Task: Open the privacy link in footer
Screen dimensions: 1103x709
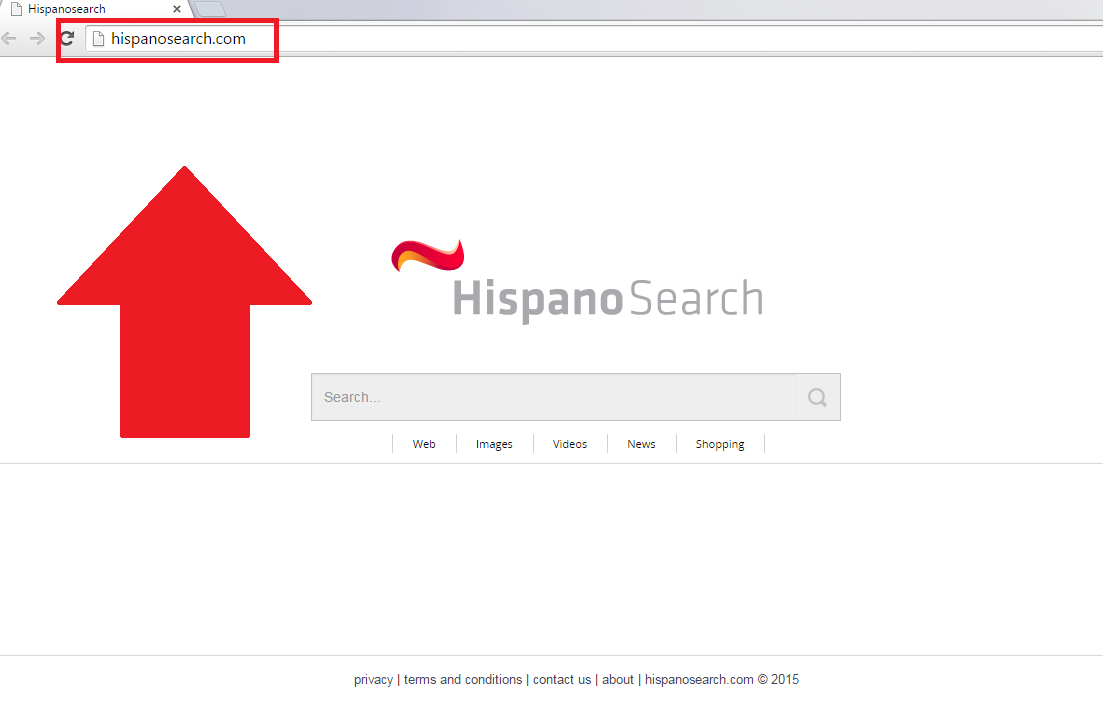Action: (373, 680)
